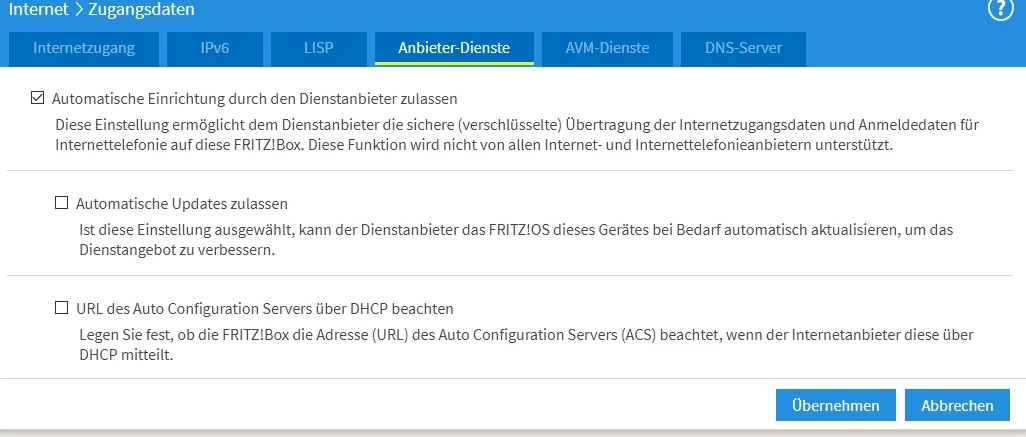Tick the URL des Auto Configuration Servers checkbox

(x=62, y=308)
